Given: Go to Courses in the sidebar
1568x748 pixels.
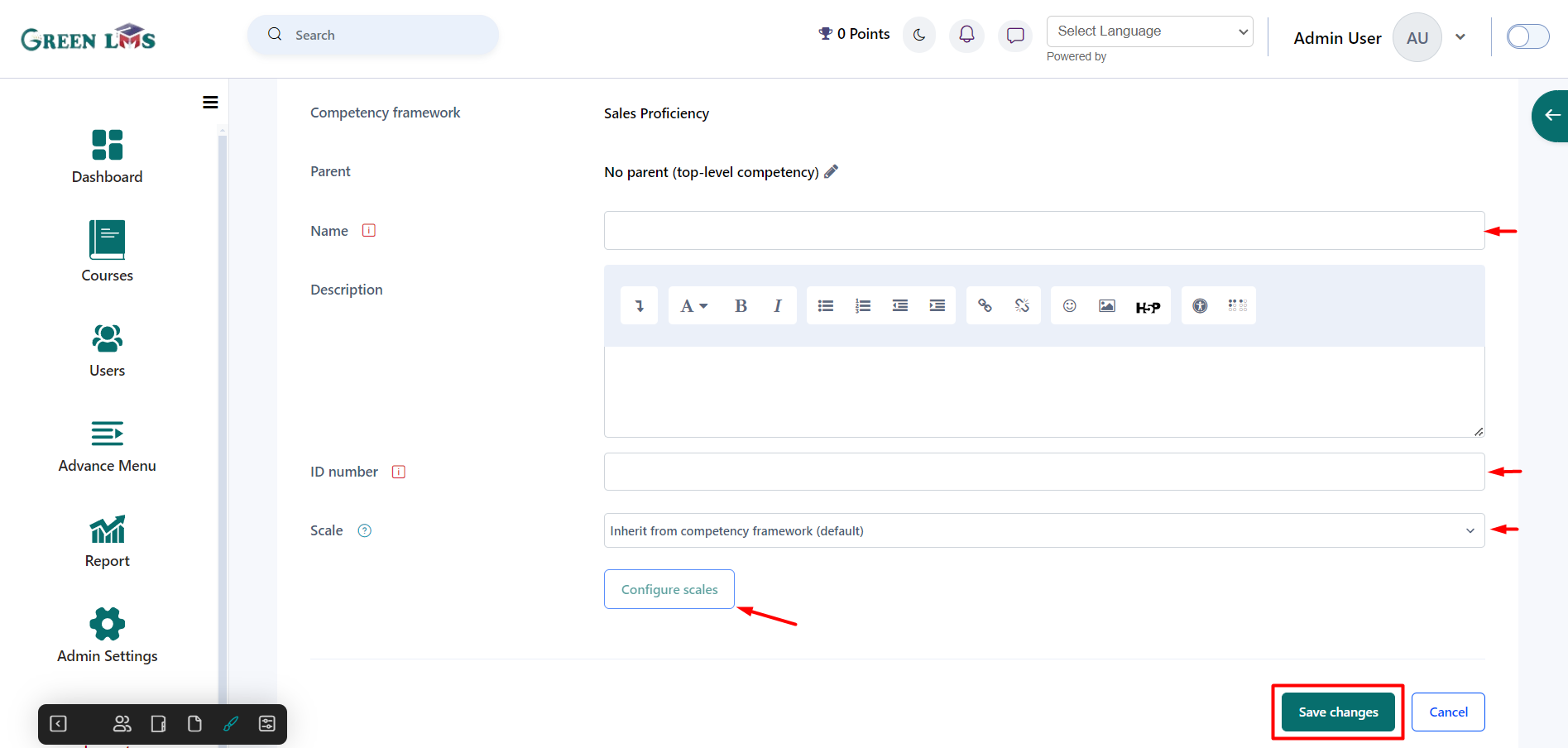Looking at the screenshot, I should [x=107, y=252].
